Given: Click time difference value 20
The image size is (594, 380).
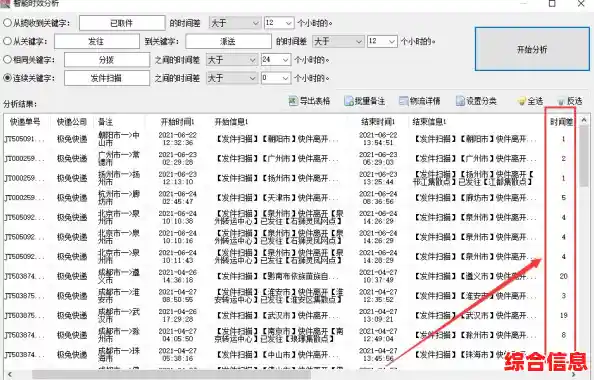Looking at the screenshot, I should [564, 276].
